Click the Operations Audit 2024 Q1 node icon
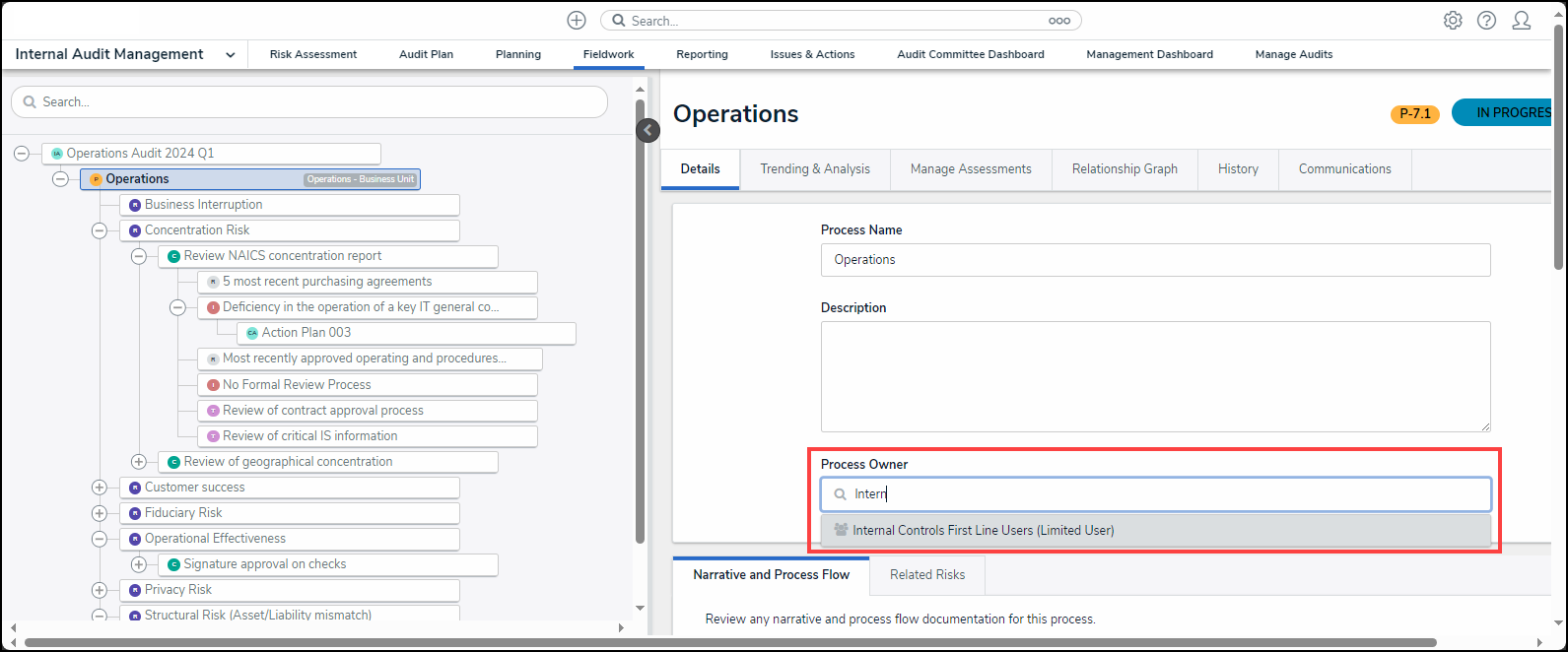Screen dimensions: 1568x652 57,154
